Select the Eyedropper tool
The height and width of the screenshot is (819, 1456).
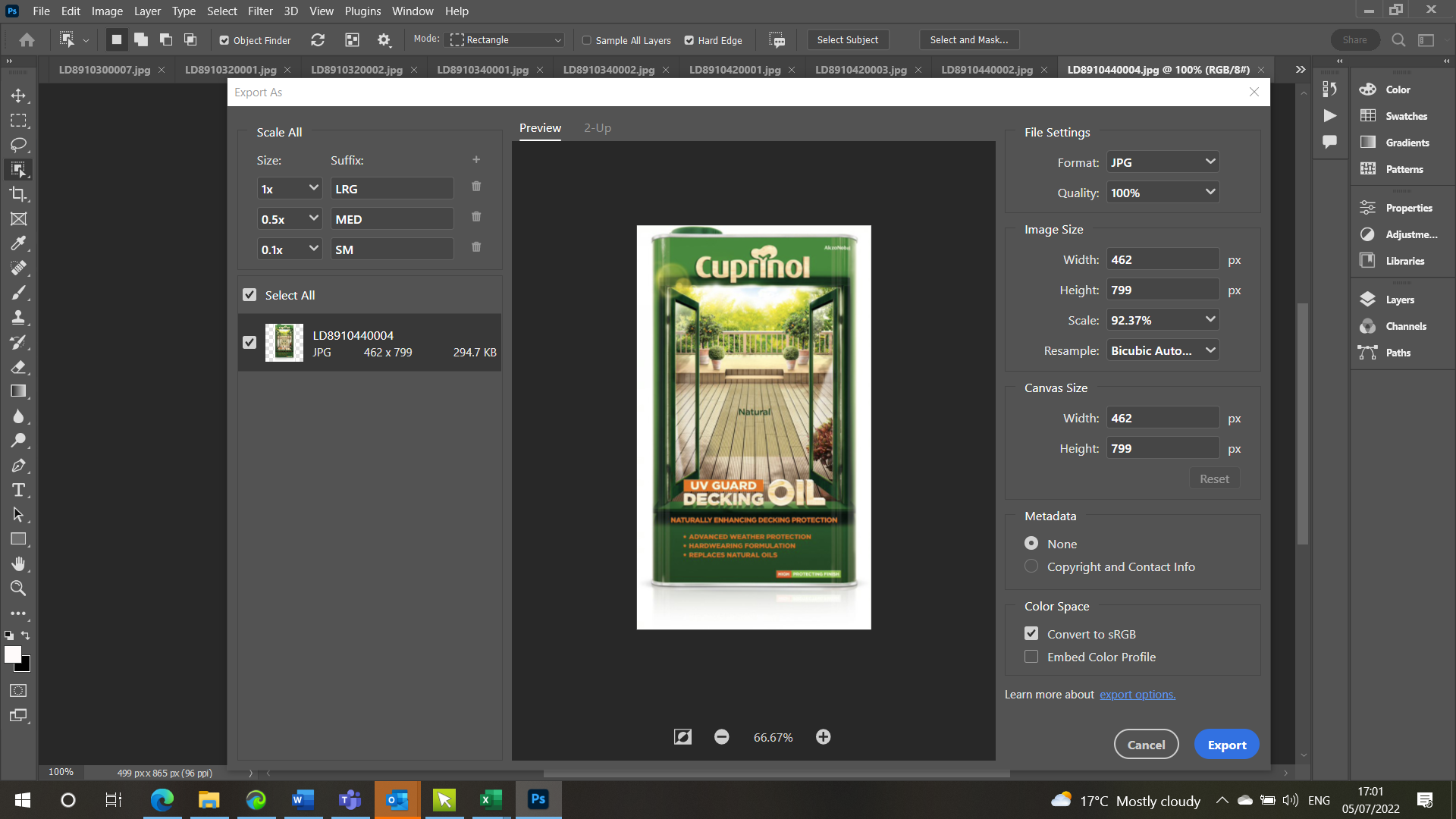[x=19, y=243]
